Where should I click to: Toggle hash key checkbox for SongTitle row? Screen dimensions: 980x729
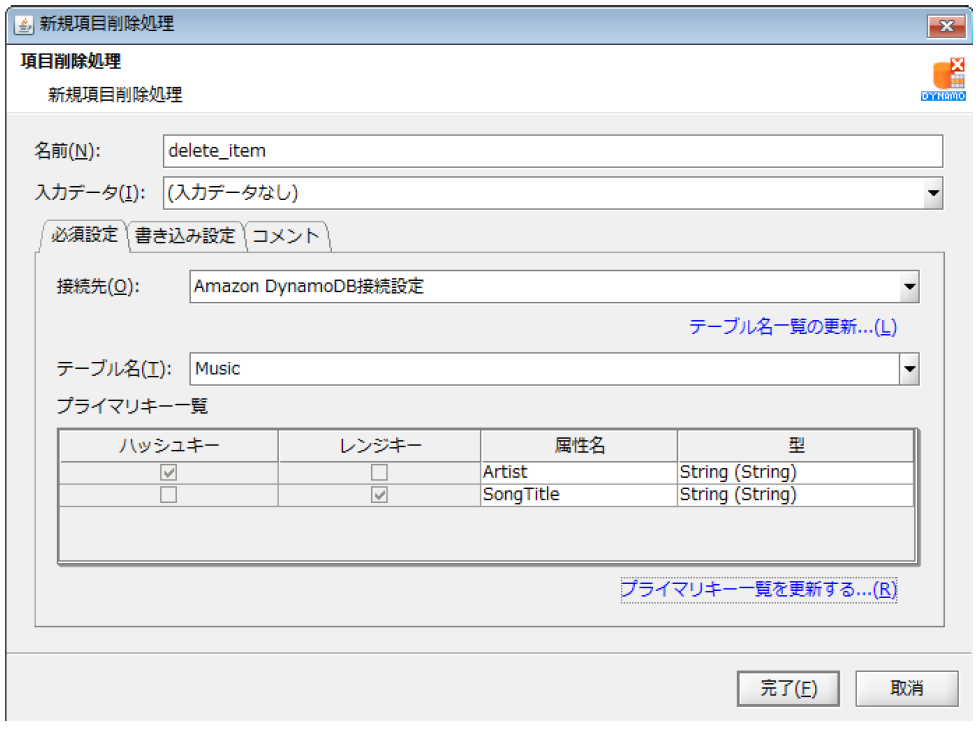[x=168, y=495]
